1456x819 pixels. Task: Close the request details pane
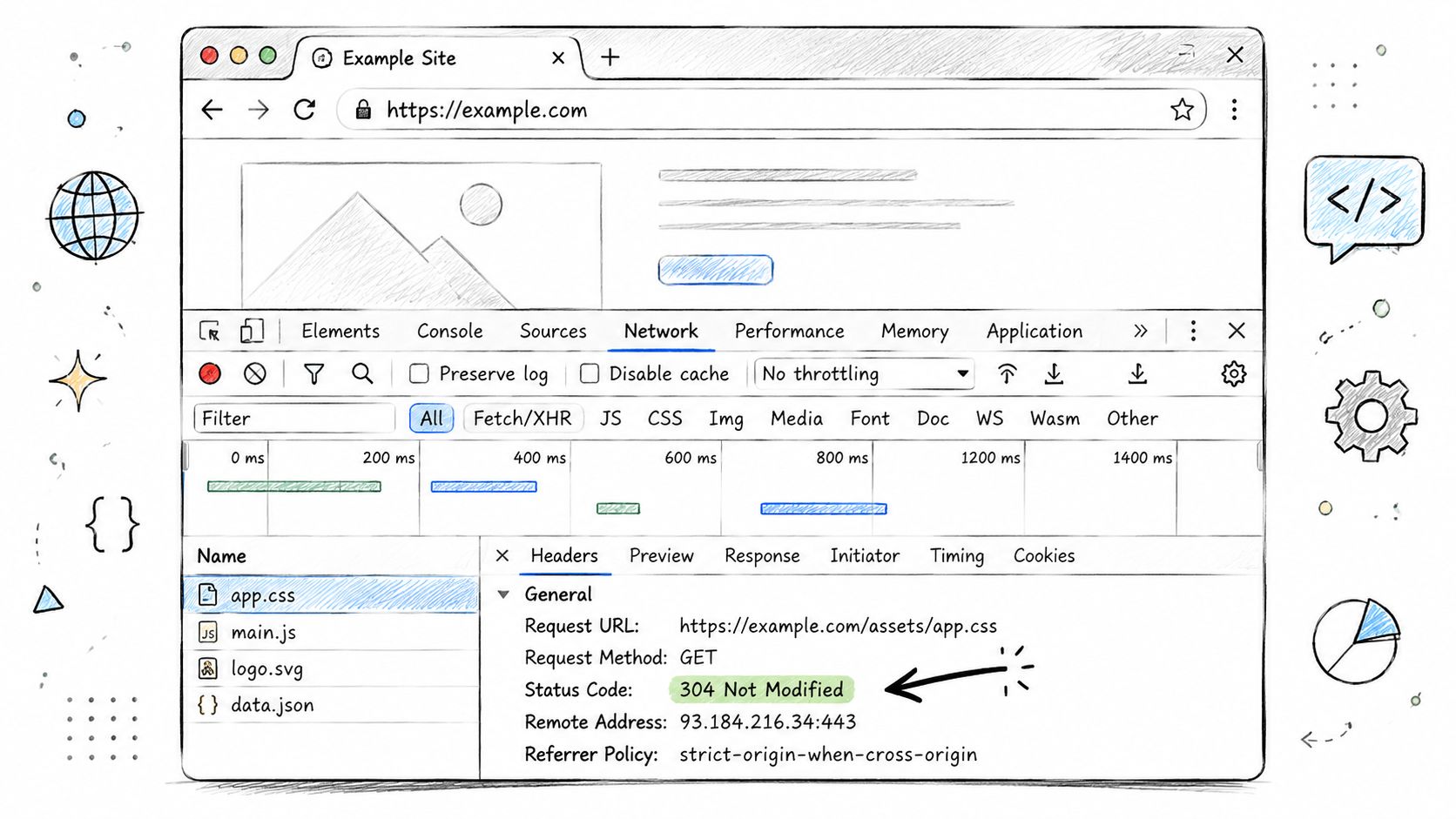click(x=502, y=555)
